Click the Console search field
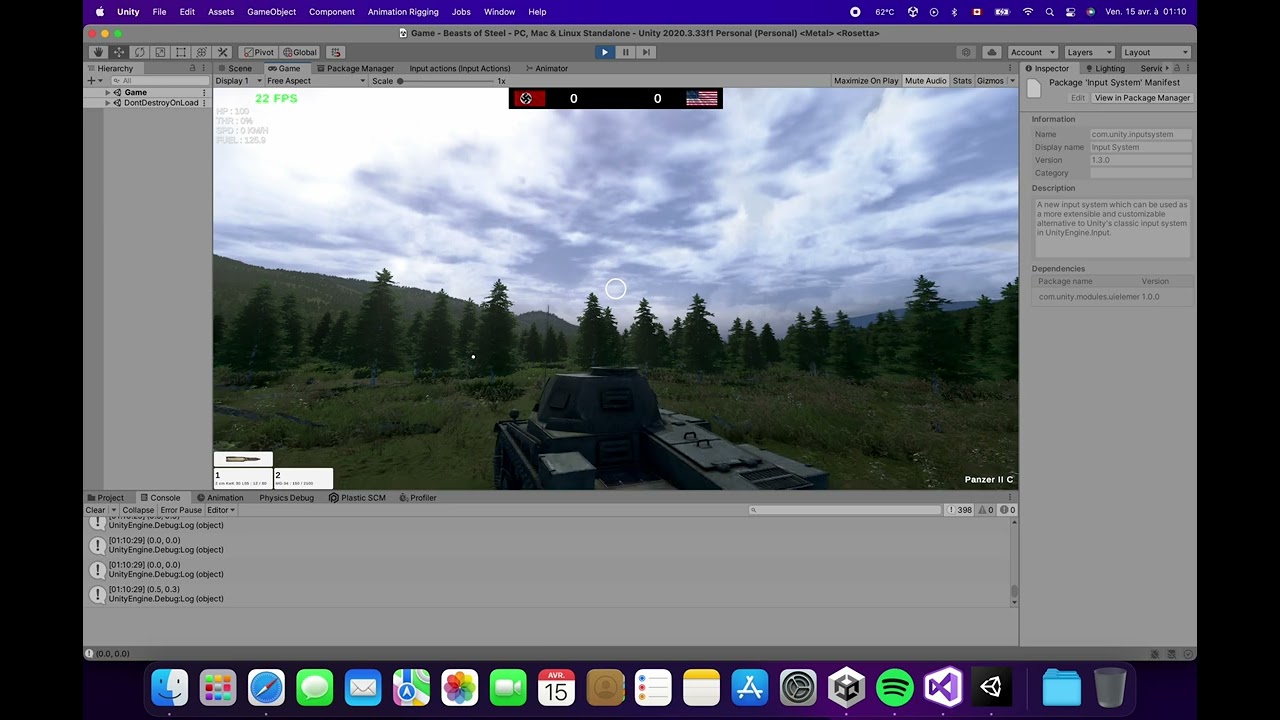Image resolution: width=1280 pixels, height=720 pixels. coord(845,510)
